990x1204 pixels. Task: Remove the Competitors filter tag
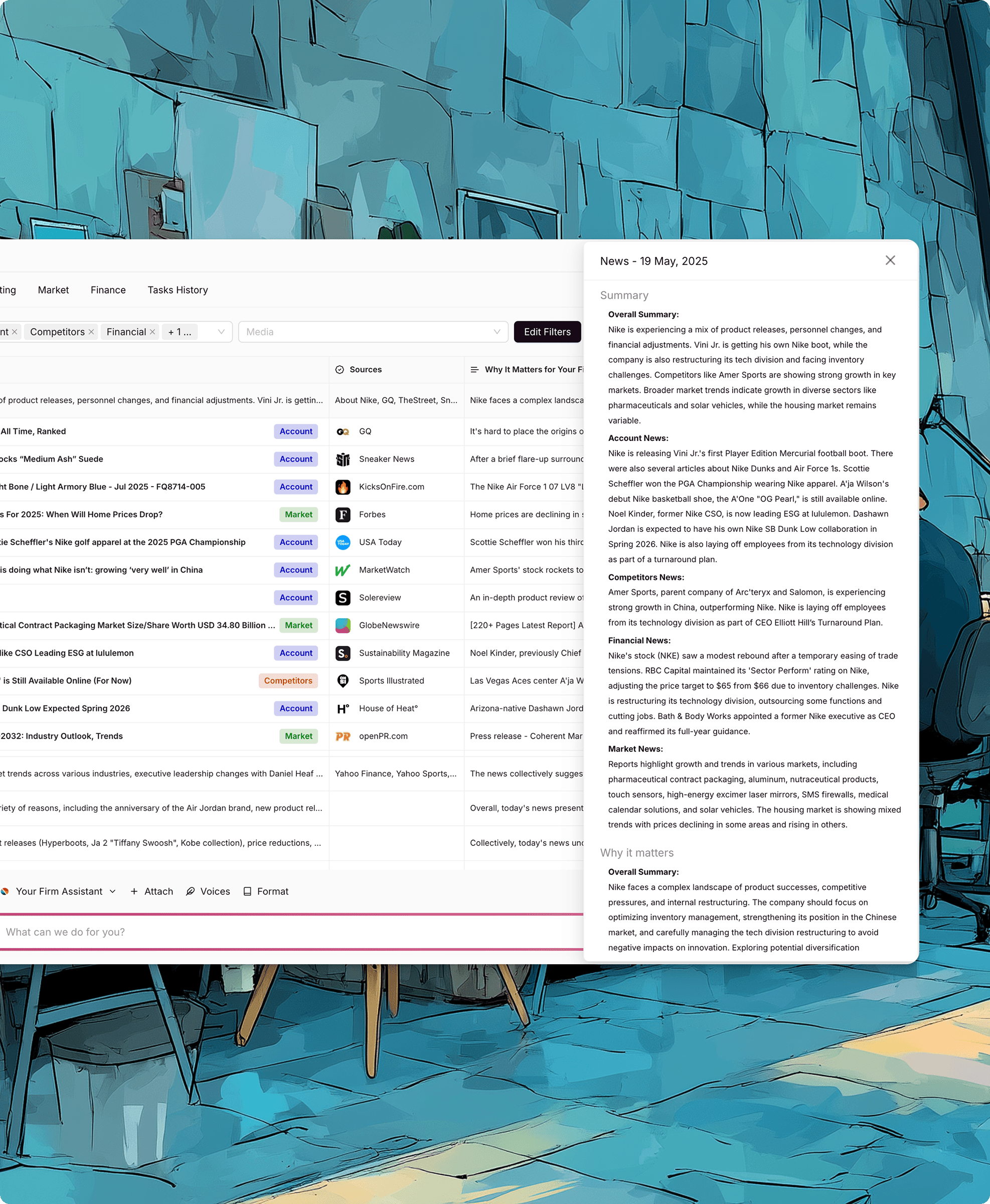91,332
